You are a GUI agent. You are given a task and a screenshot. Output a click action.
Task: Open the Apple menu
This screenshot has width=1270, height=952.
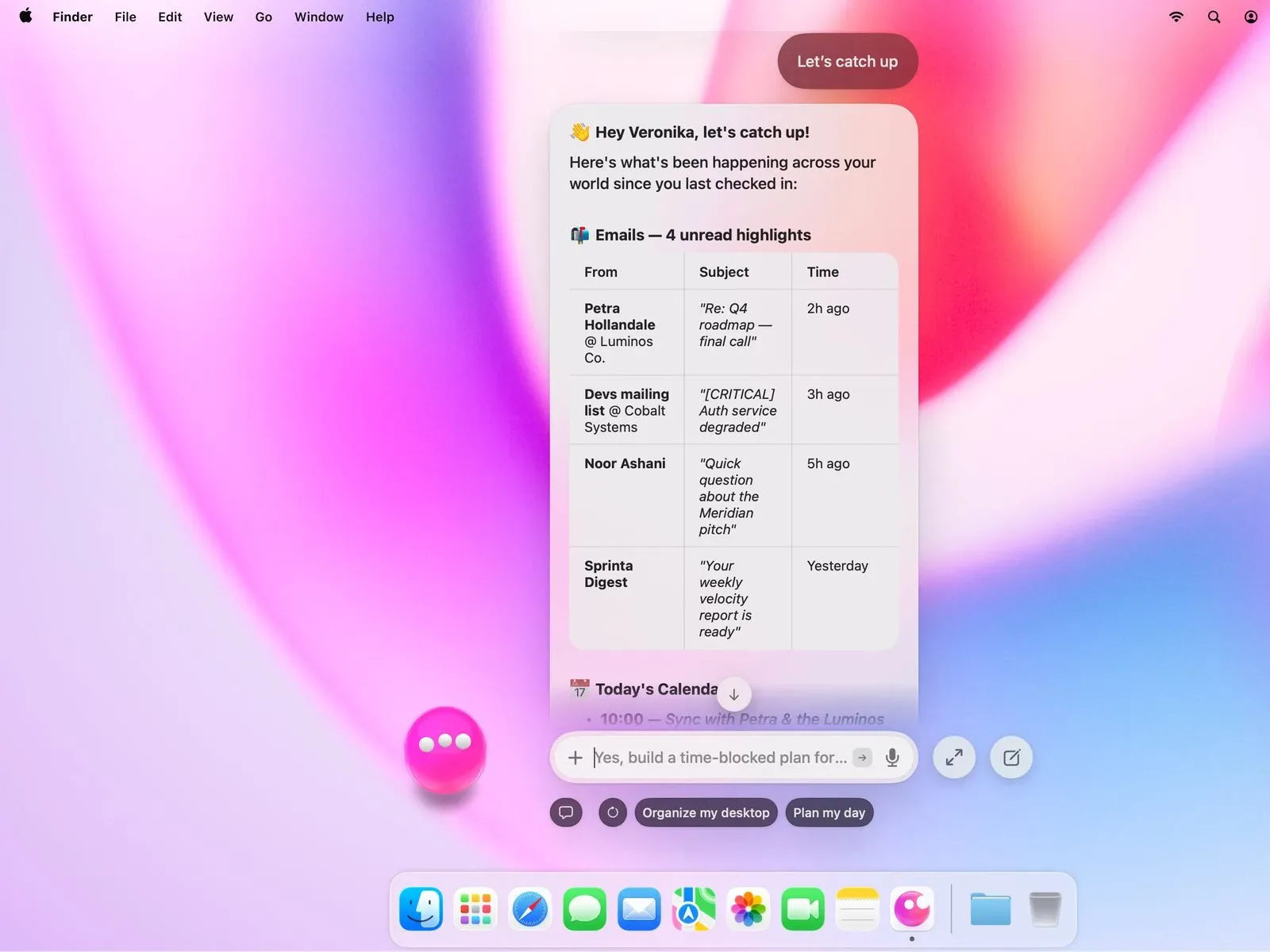coord(25,16)
